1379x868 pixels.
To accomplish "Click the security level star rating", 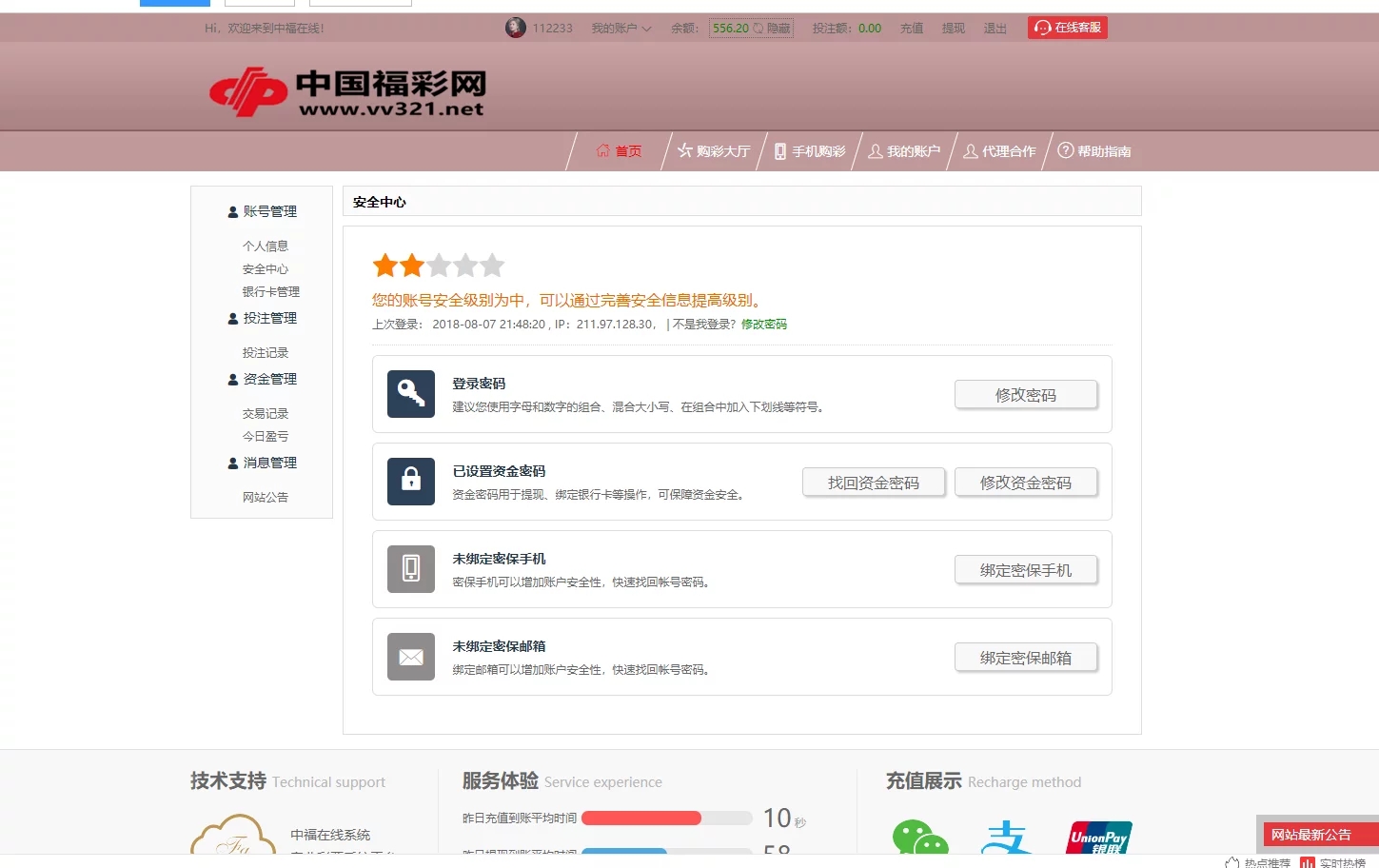I will pos(438,266).
